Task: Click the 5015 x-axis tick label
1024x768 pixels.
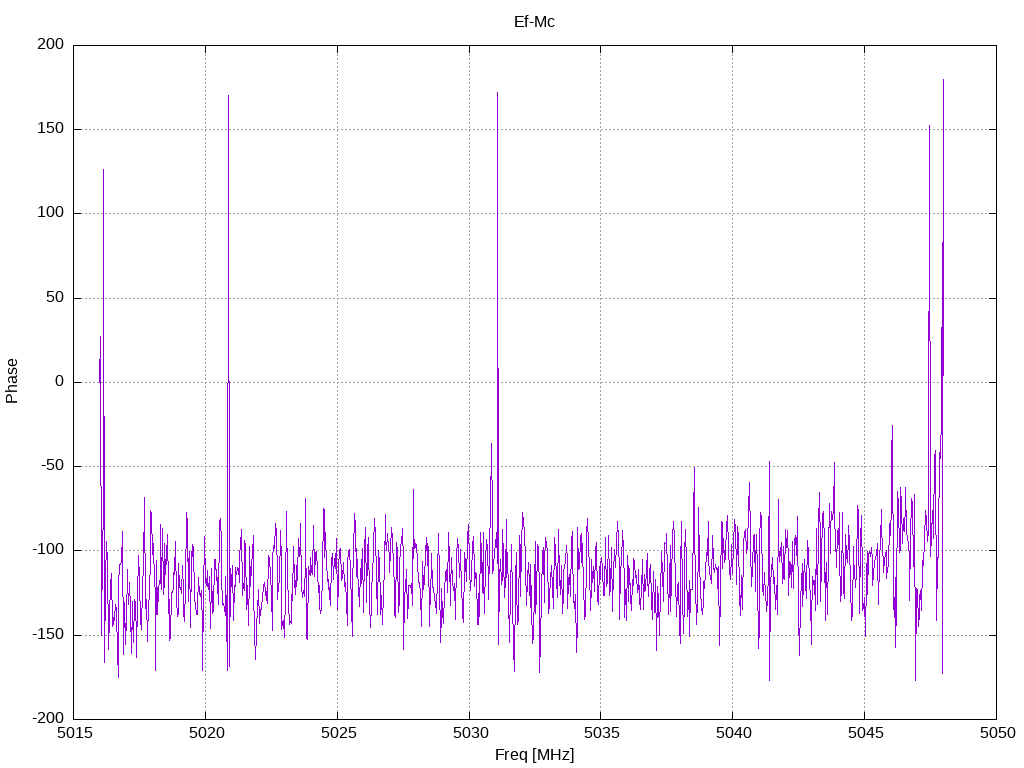Action: click(74, 733)
